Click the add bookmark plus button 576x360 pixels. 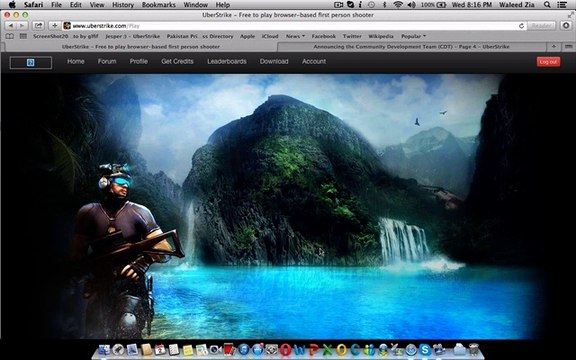click(x=54, y=26)
